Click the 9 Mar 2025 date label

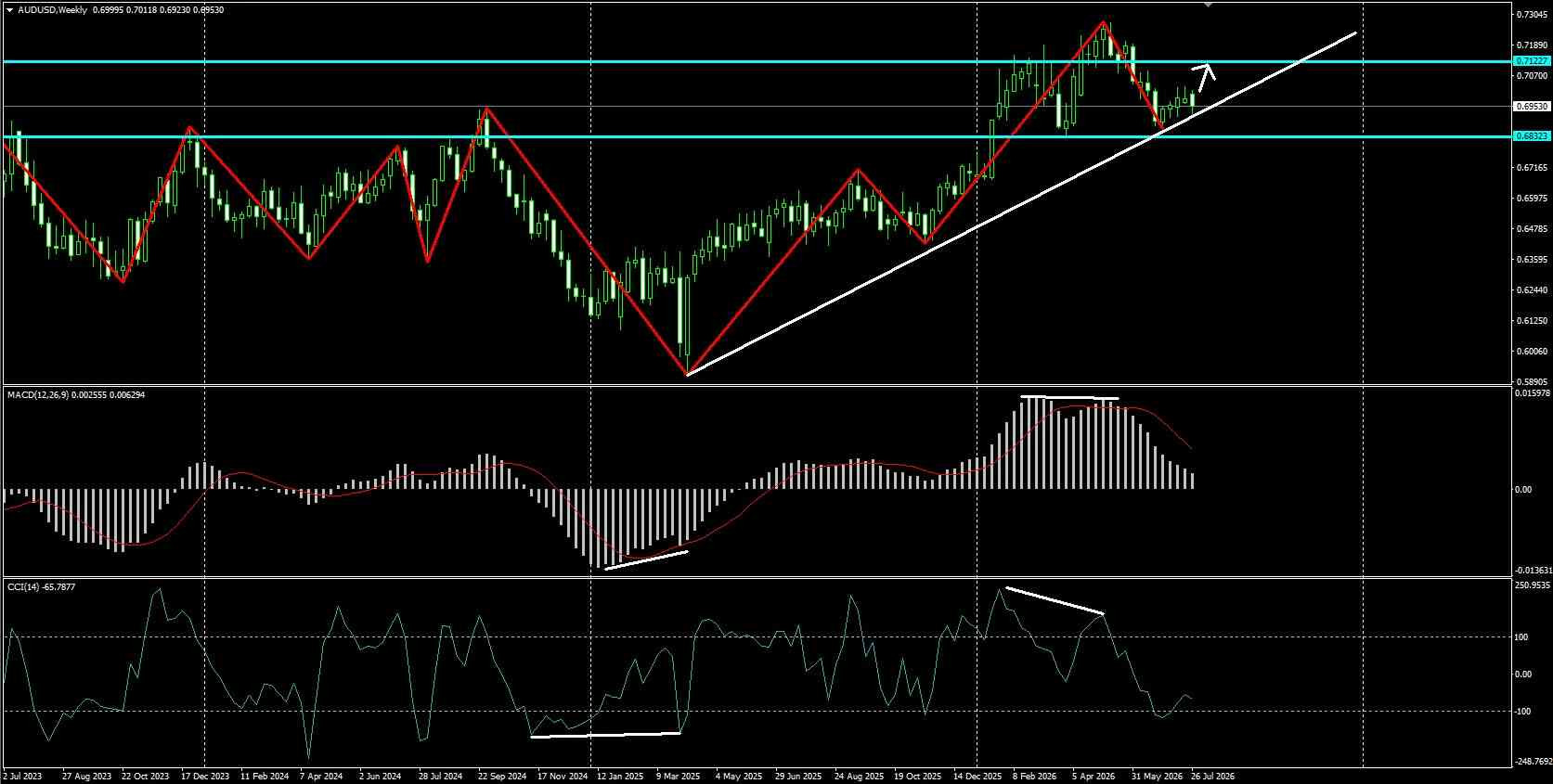(x=679, y=776)
